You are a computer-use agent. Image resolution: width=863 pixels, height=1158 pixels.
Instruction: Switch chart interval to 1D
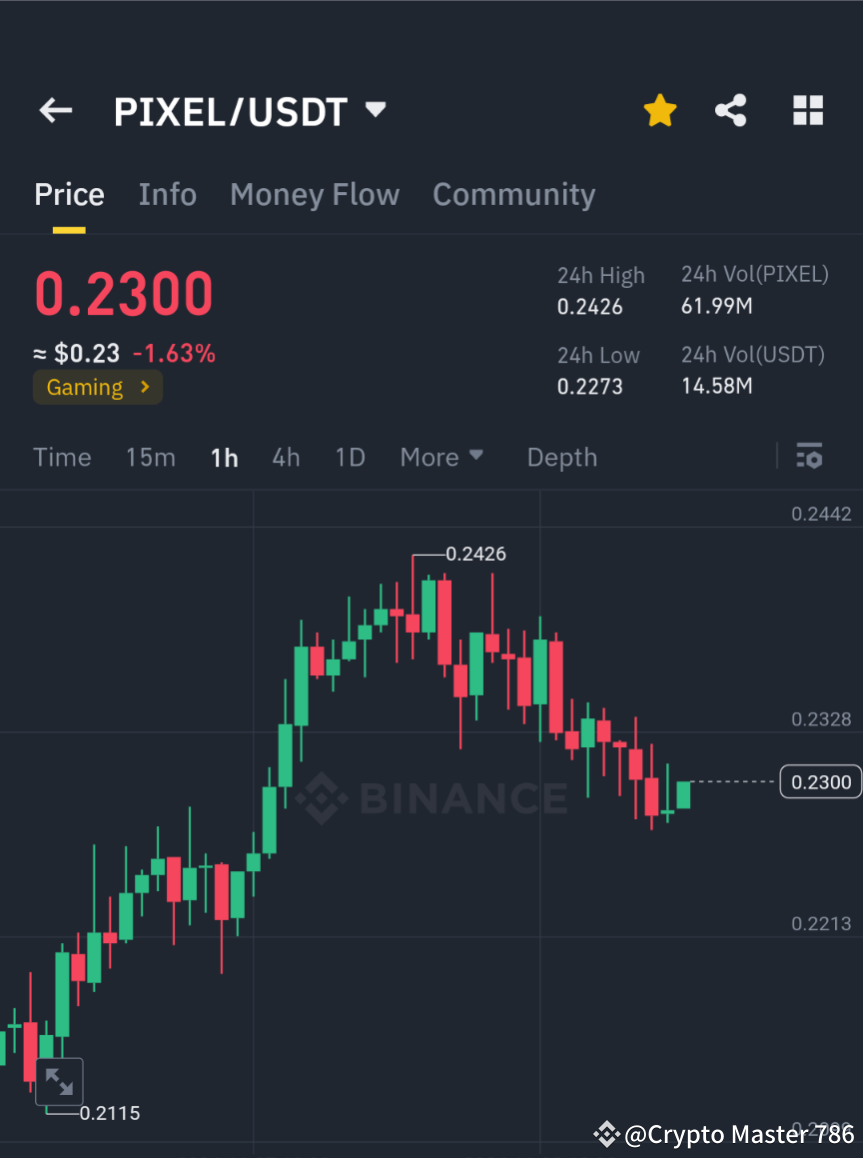(x=350, y=457)
